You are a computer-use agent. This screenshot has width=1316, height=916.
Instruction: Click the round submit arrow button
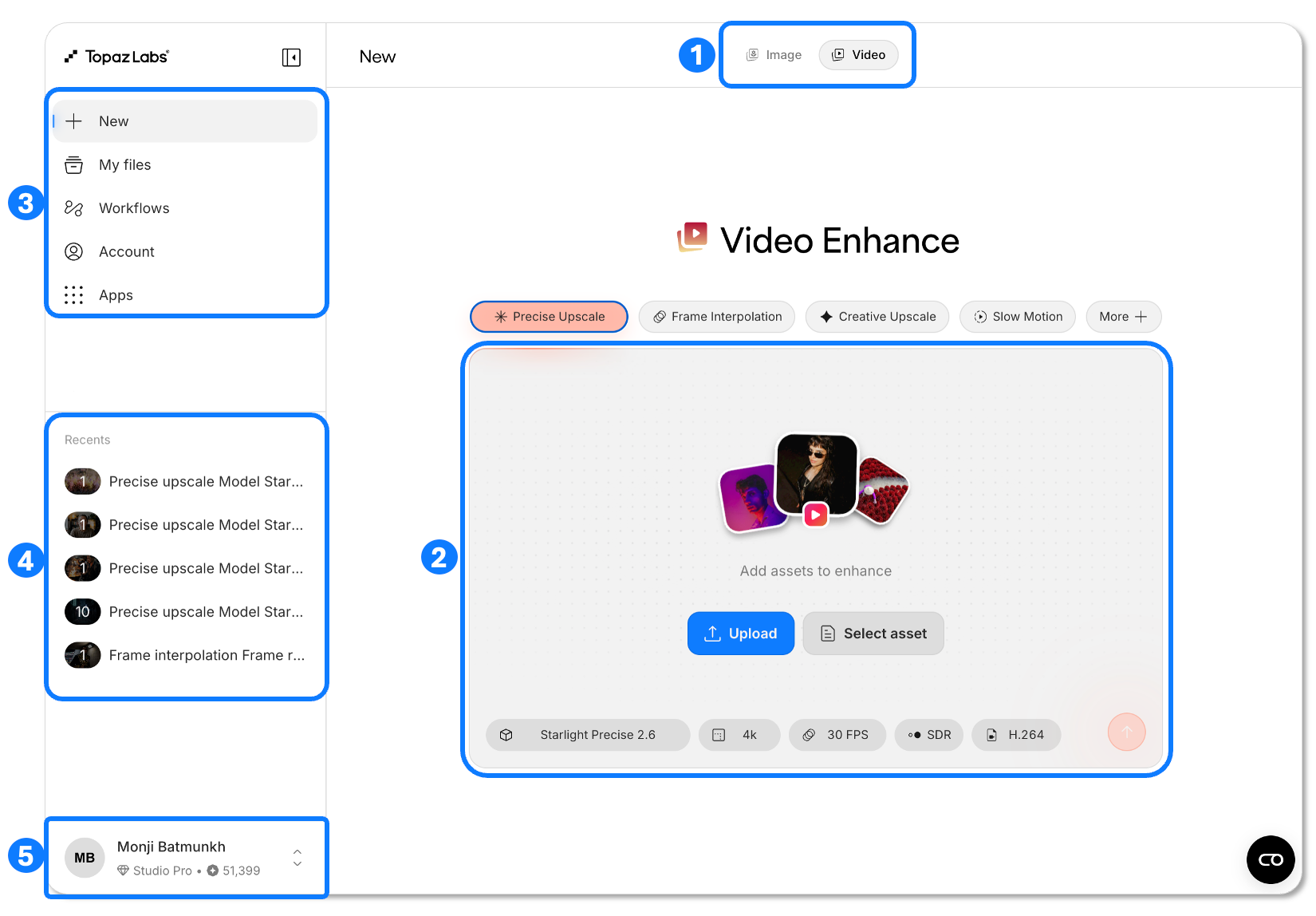[x=1127, y=732]
